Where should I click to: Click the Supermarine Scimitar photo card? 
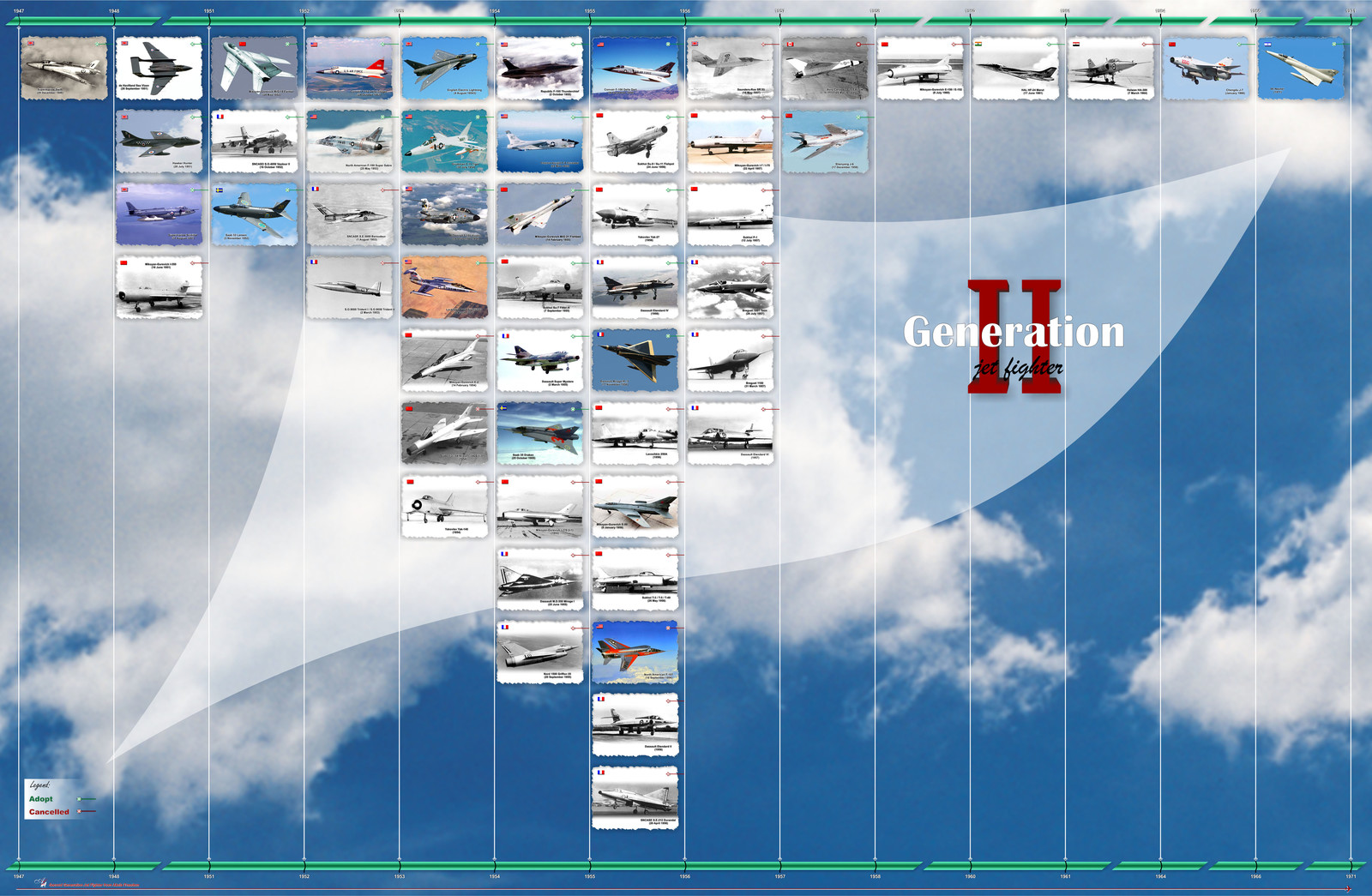click(159, 214)
